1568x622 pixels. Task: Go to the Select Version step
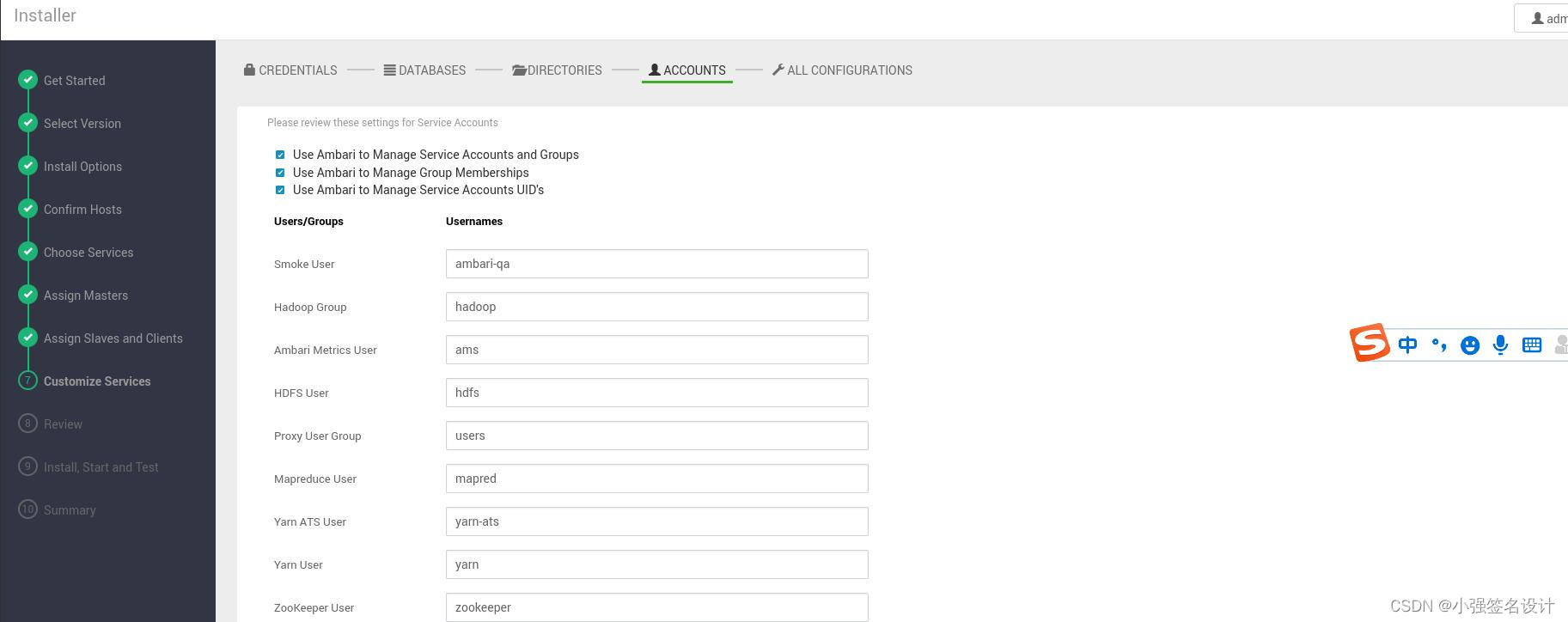coord(82,124)
